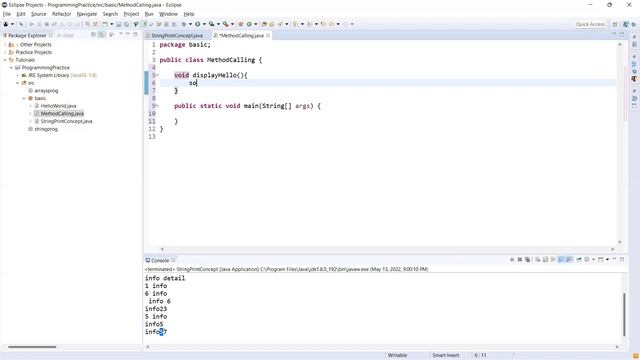The height and width of the screenshot is (360, 640).
Task: Click the Open Perspective icon
Action: click(615, 24)
